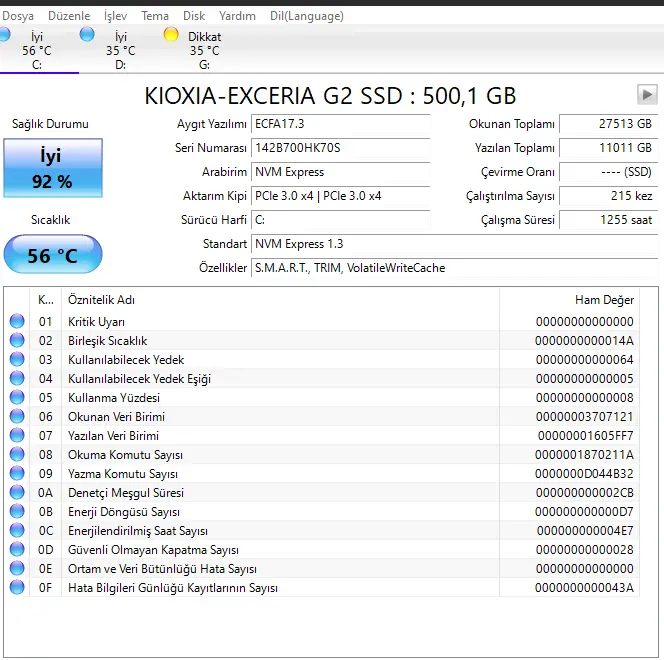Click status orb for Enerjilendirilmiş Saat Sayısı row
The image size is (664, 660).
tap(17, 530)
